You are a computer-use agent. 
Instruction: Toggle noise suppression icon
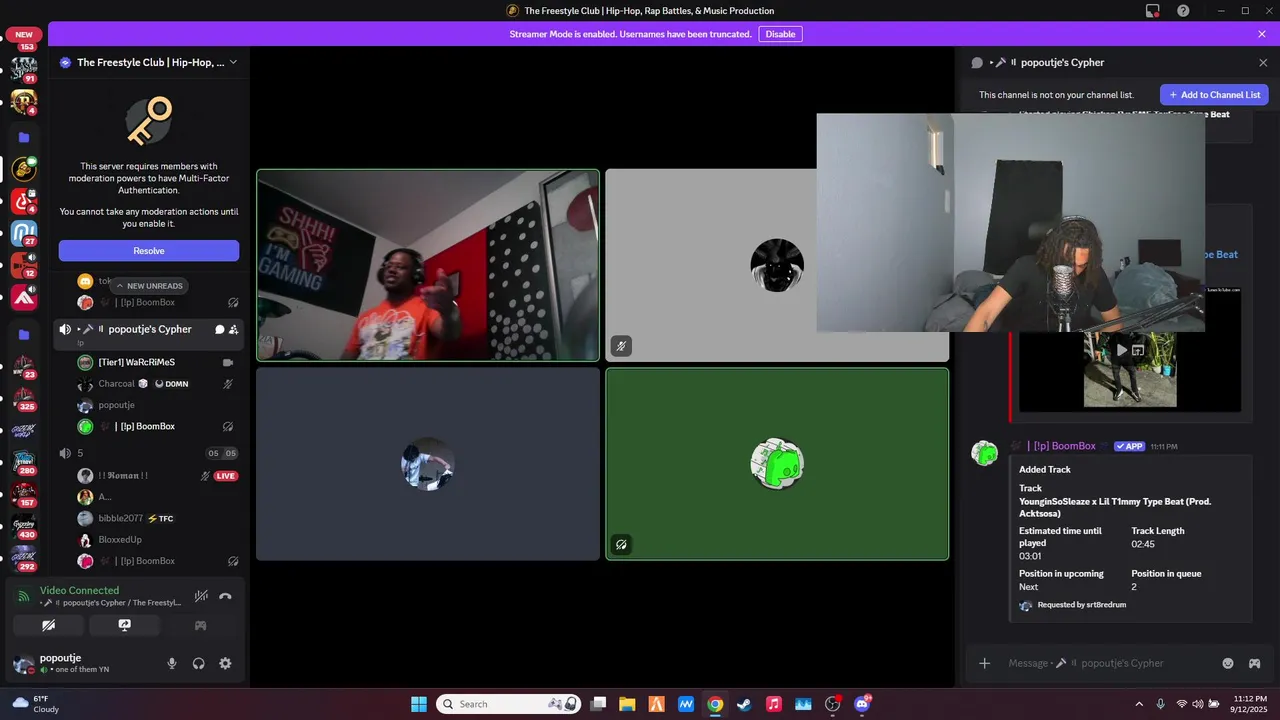coord(201,596)
